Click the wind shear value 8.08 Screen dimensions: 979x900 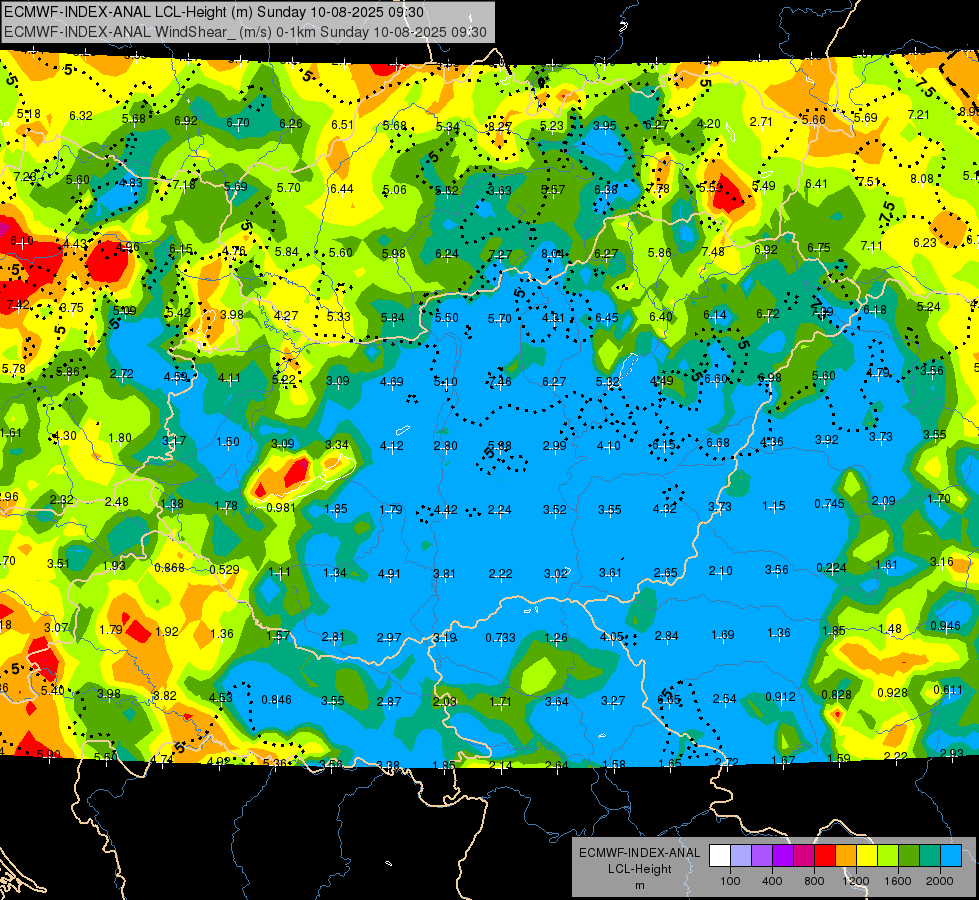(922, 179)
